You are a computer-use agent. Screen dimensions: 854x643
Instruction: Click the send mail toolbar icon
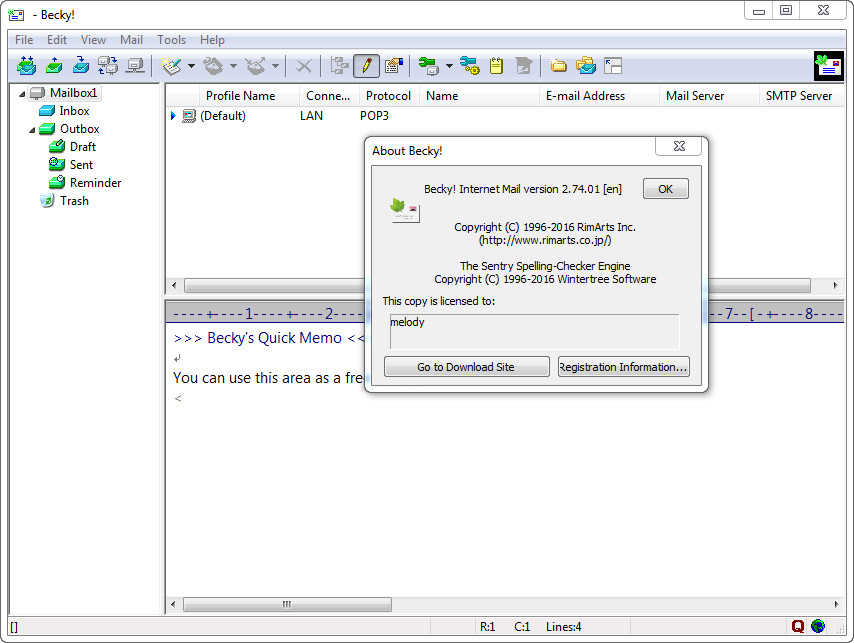pyautogui.click(x=54, y=66)
